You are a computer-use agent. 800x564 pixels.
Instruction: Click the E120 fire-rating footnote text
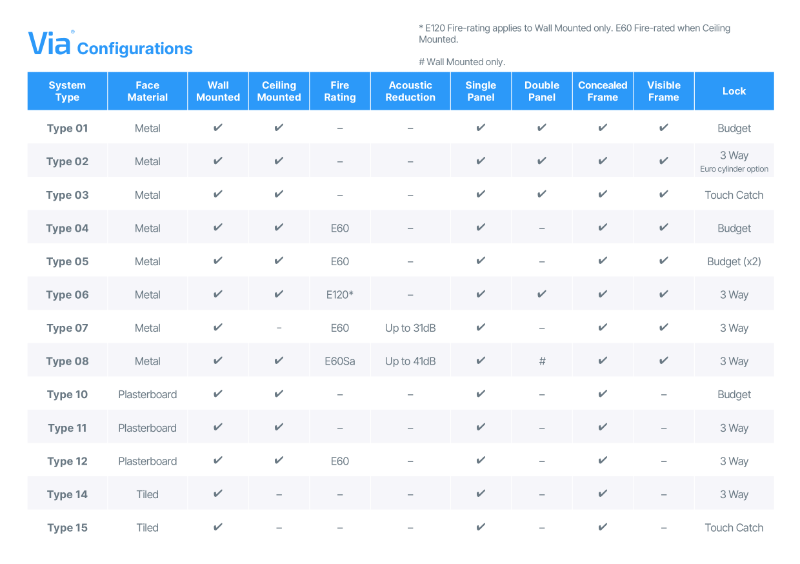574,34
